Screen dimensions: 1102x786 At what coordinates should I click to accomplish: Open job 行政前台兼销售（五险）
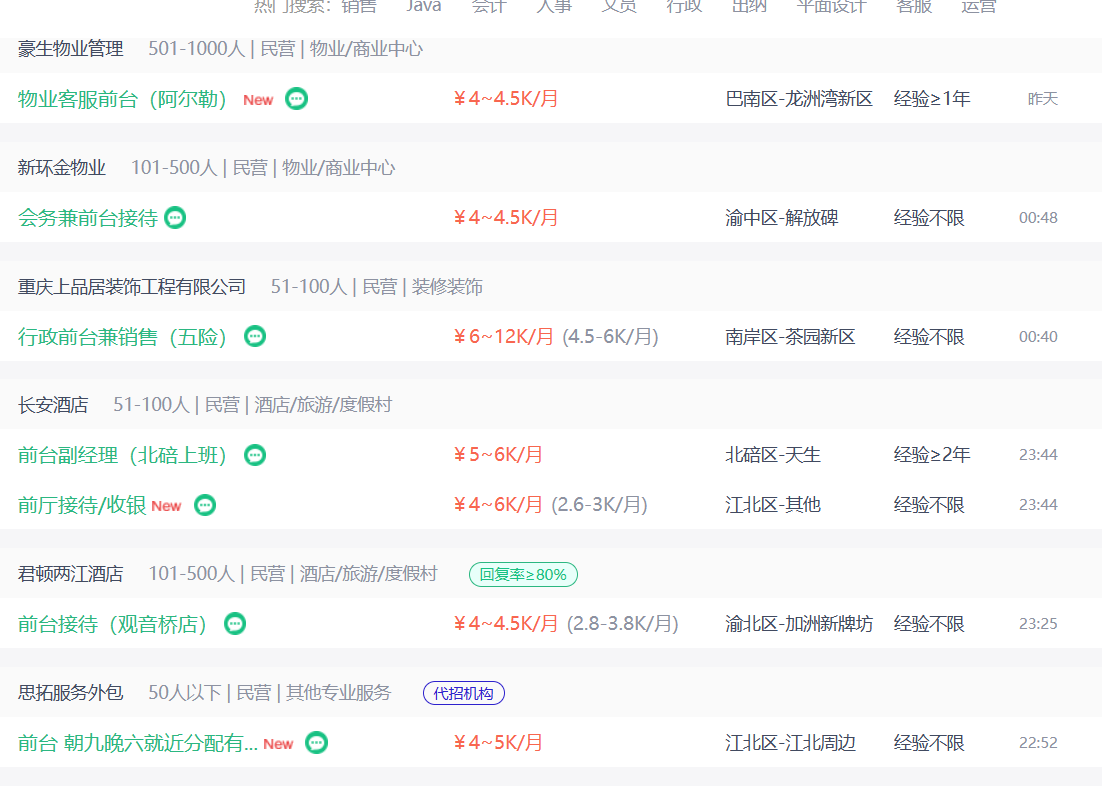point(123,337)
